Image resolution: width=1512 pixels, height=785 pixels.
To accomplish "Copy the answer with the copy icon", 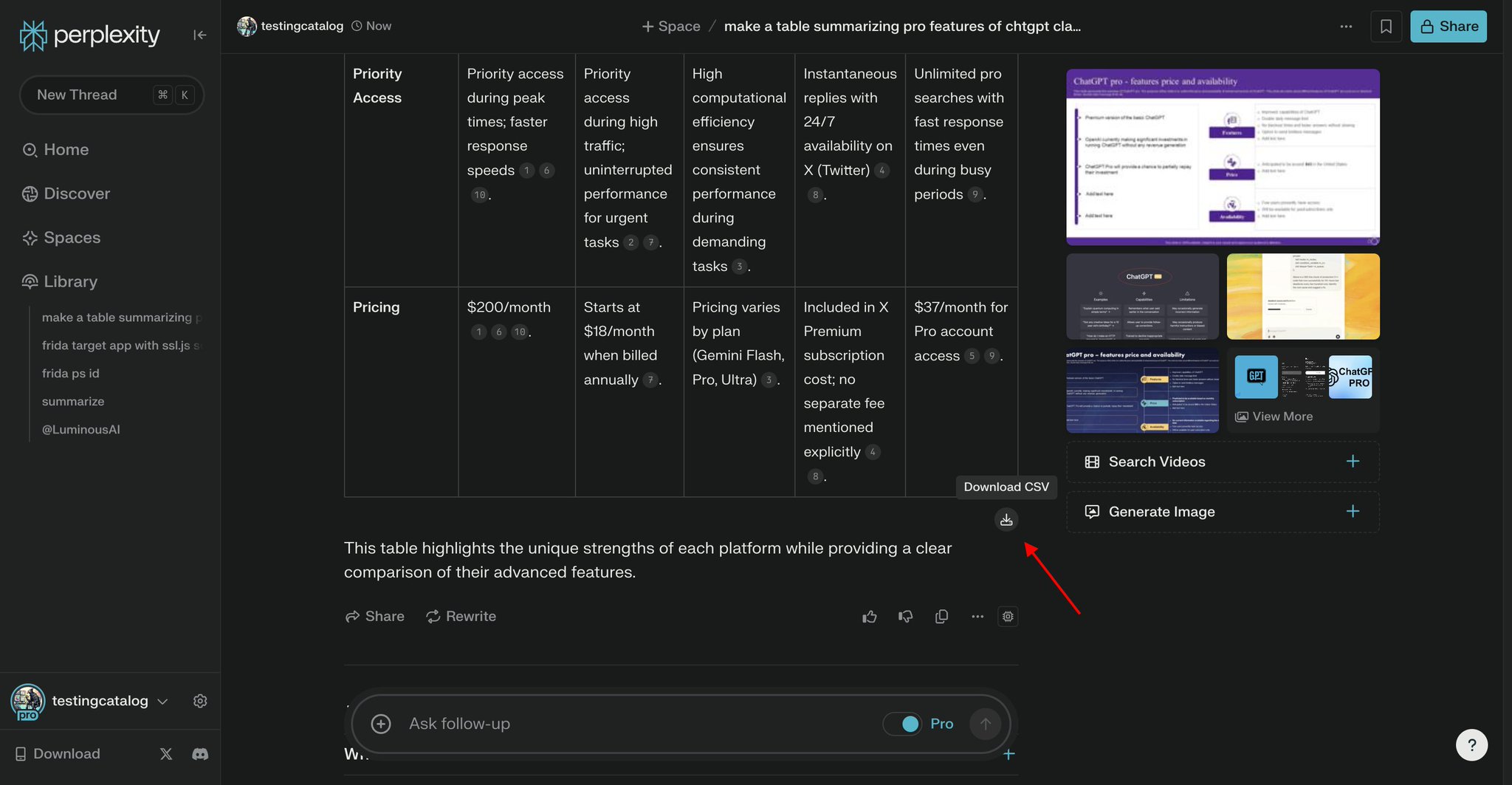I will [x=941, y=617].
